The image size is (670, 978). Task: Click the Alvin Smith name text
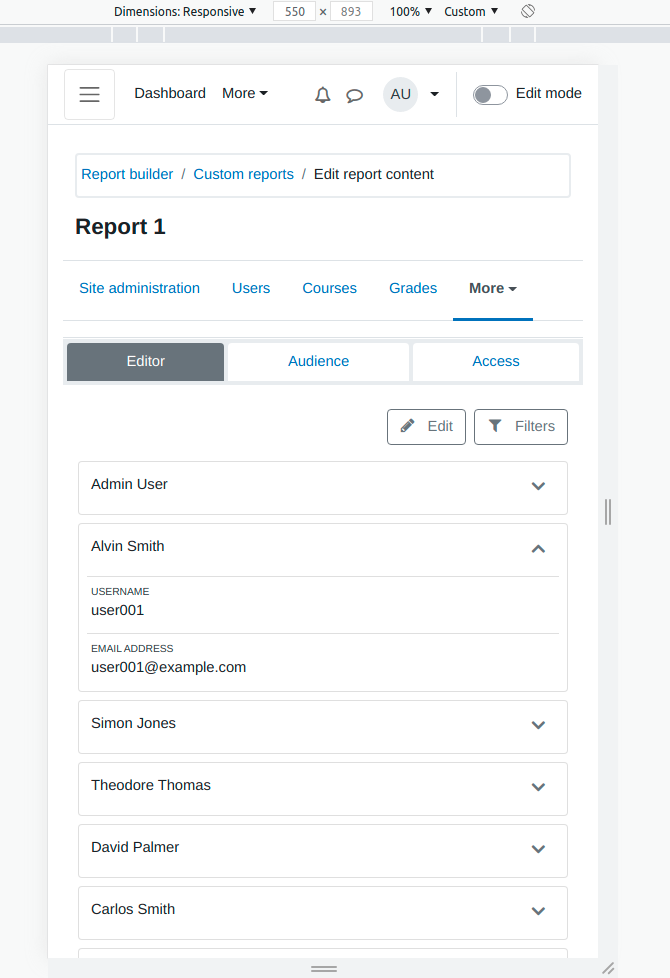[x=128, y=546]
